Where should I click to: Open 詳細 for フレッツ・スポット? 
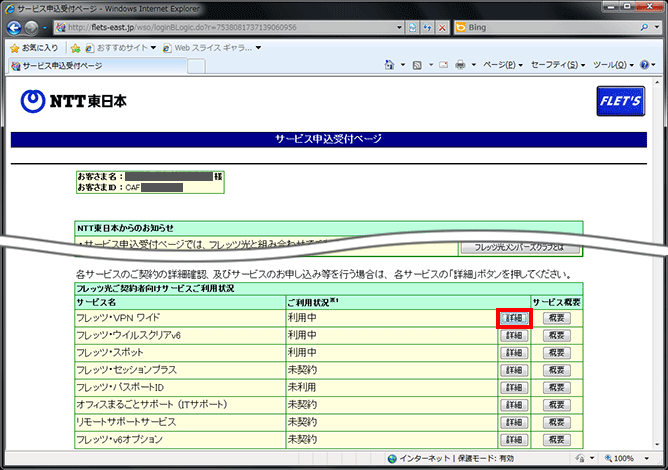(x=514, y=353)
